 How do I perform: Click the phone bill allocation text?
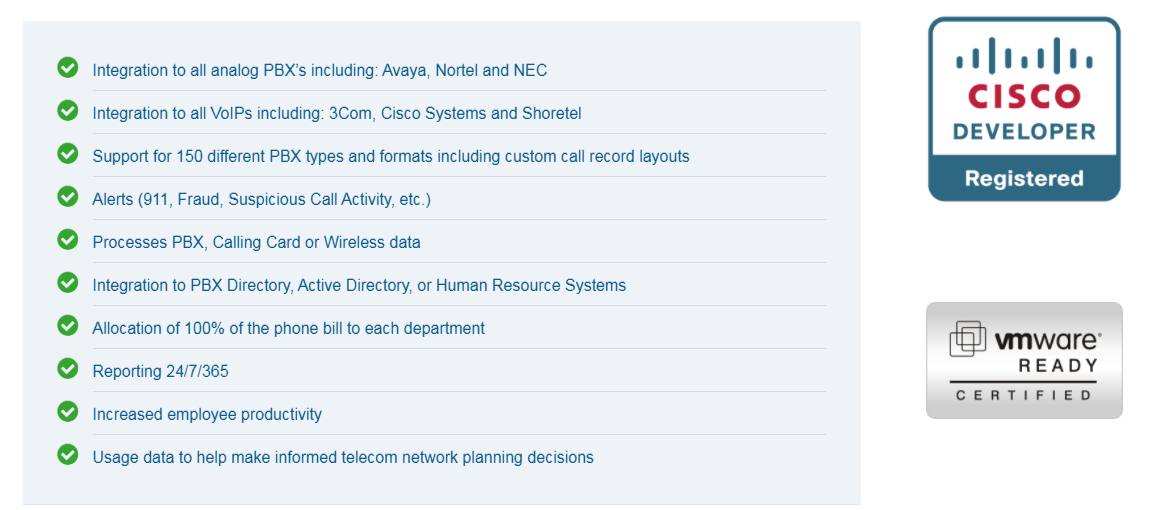[288, 329]
